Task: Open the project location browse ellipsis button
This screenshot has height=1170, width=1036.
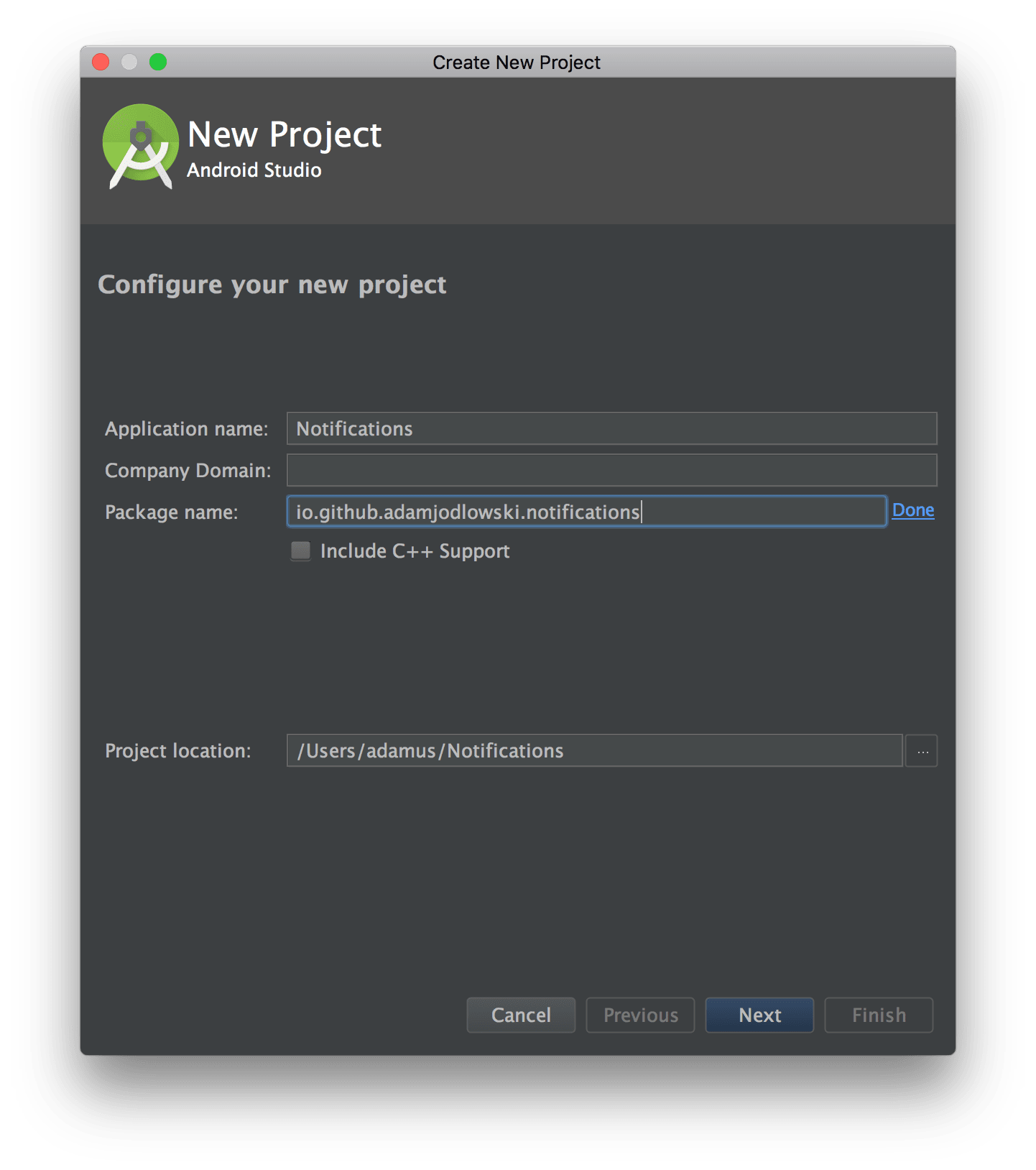Action: 922,751
